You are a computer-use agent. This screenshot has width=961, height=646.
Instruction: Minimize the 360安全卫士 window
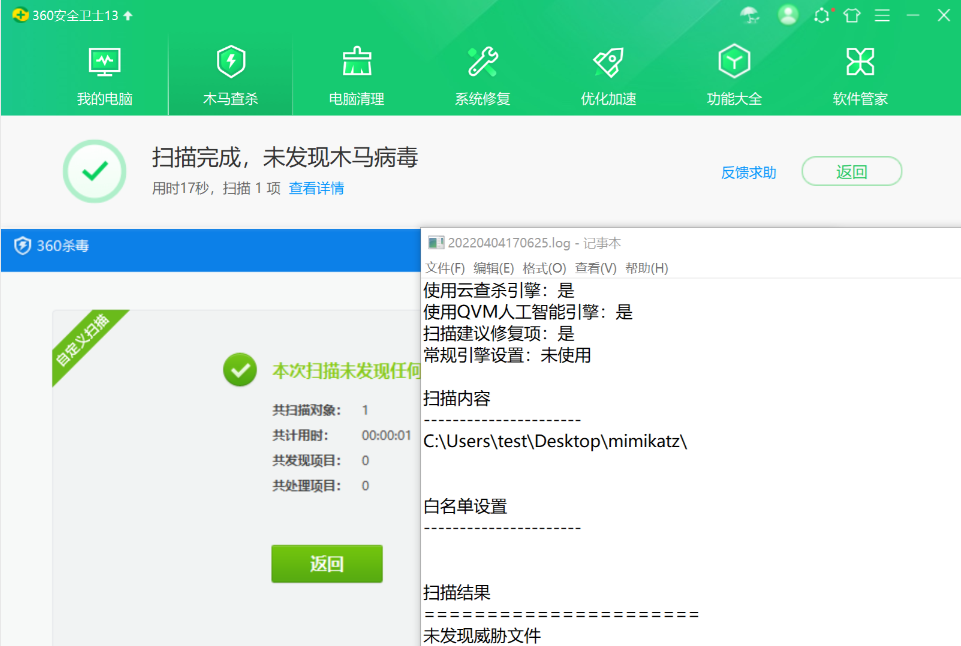(x=913, y=15)
